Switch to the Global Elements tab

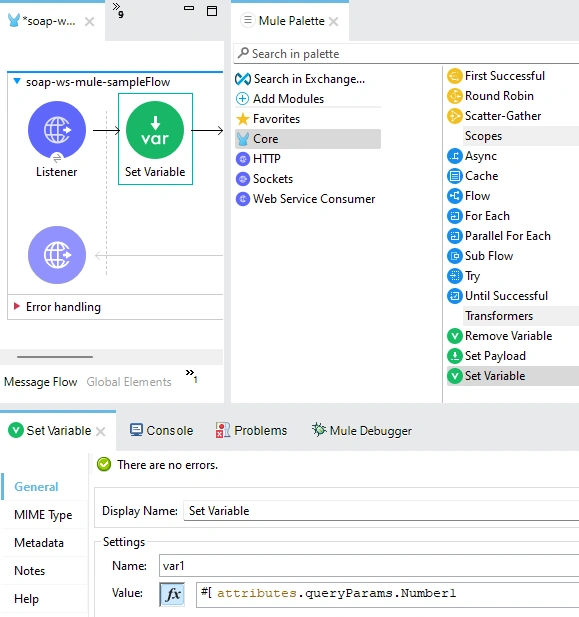click(x=129, y=382)
